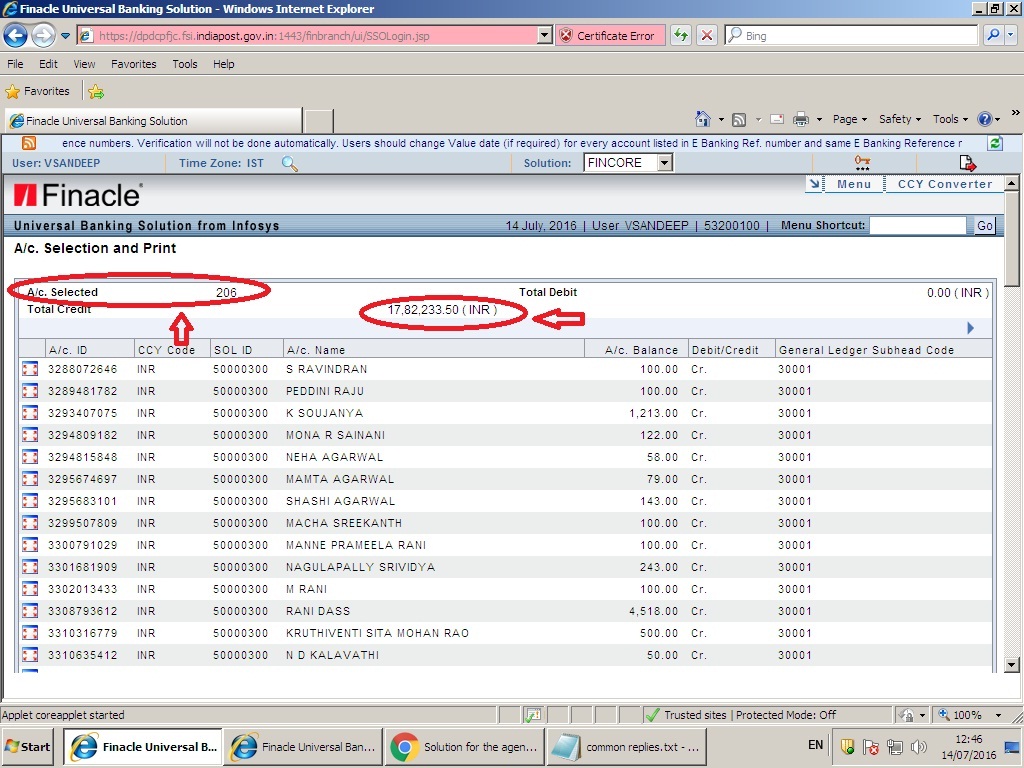Click the Go button beside Menu Shortcut
Viewport: 1024px width, 768px height.
tap(985, 226)
